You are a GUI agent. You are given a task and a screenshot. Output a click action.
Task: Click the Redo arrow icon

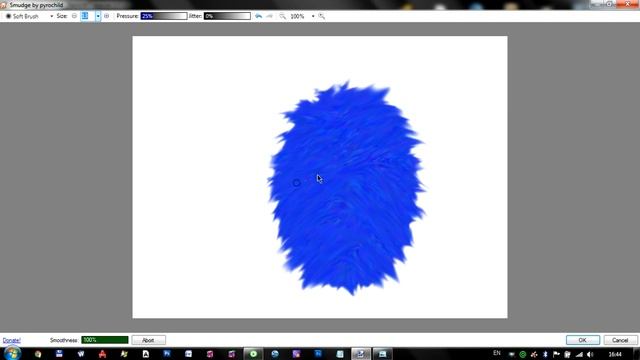269,16
